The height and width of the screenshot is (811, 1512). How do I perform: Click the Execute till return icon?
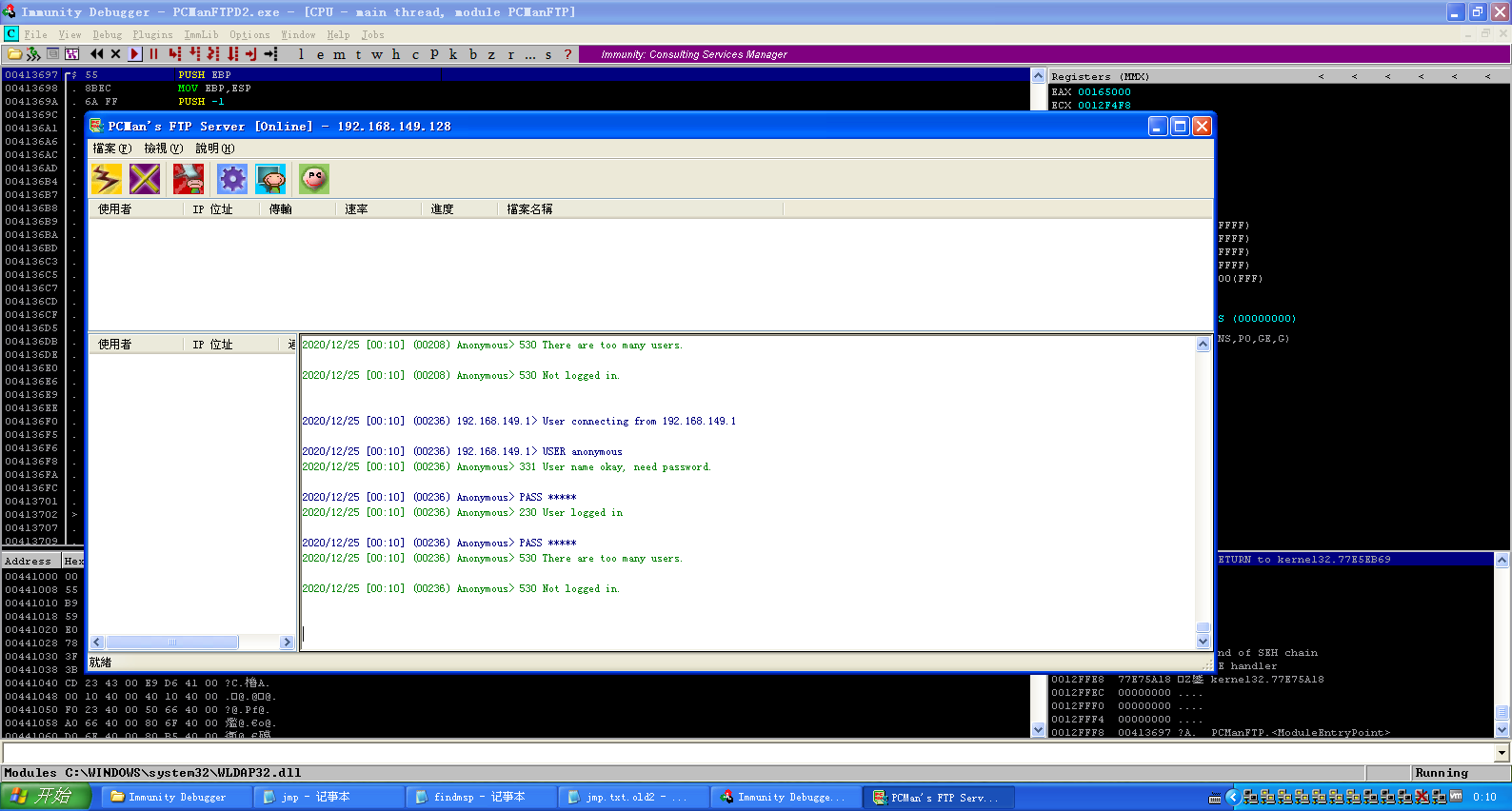[251, 54]
